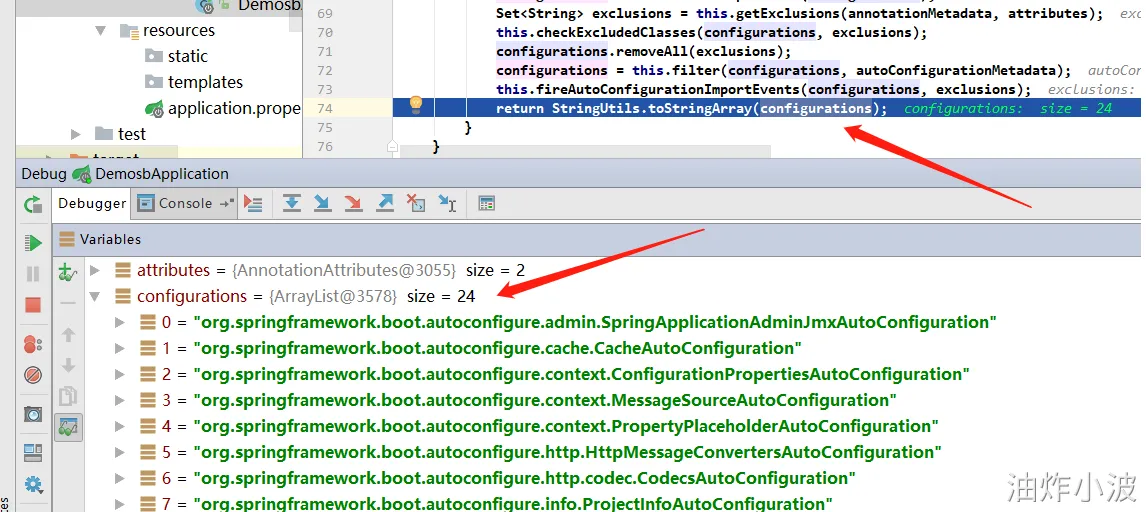Click this.checkExcludedClasses code line

pos(711,32)
